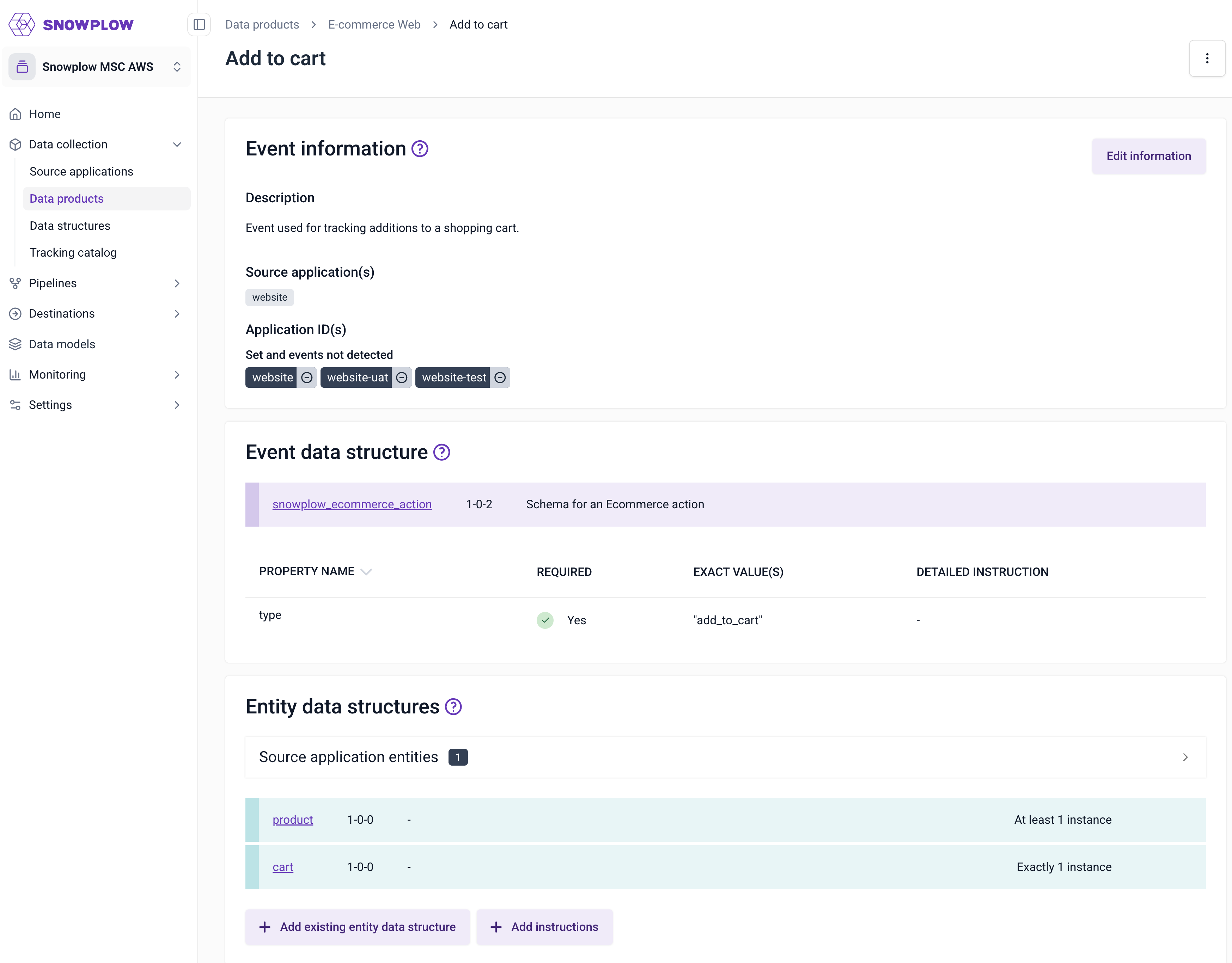The height and width of the screenshot is (963, 1232).
Task: Collapse the Data collection section
Action: click(177, 144)
